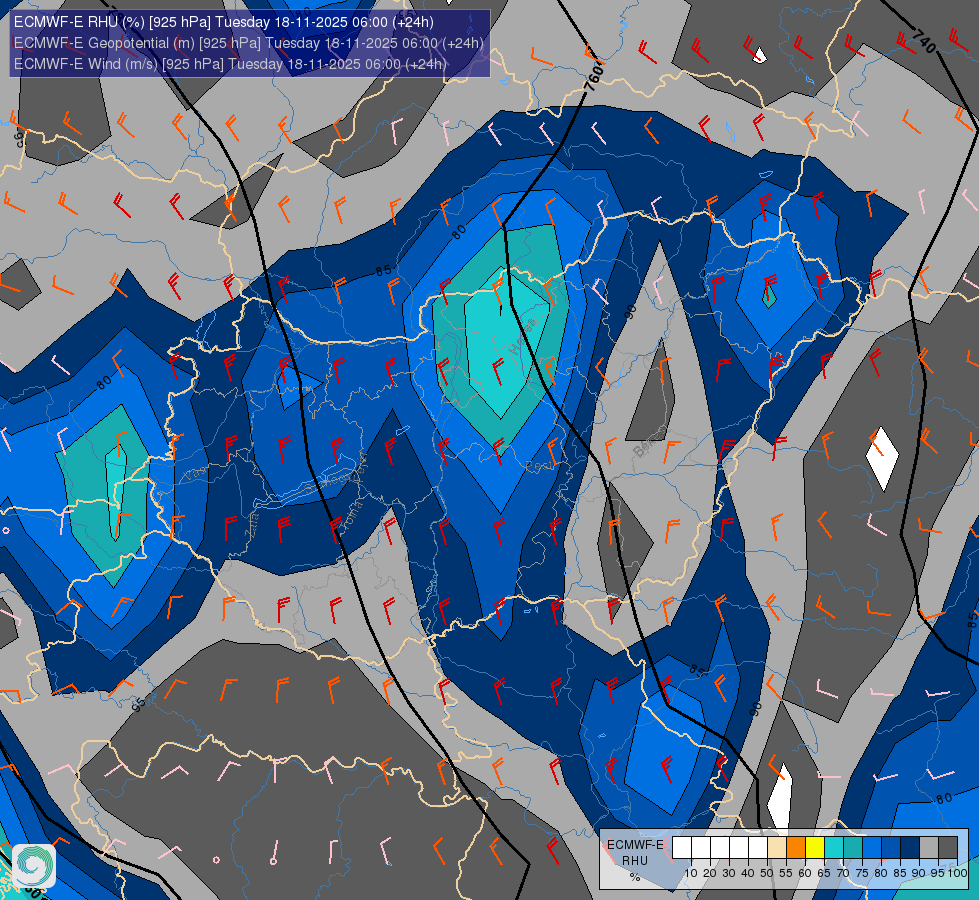This screenshot has height=900, width=979.
Task: Click the legend tick label 10
Action: 691,873
